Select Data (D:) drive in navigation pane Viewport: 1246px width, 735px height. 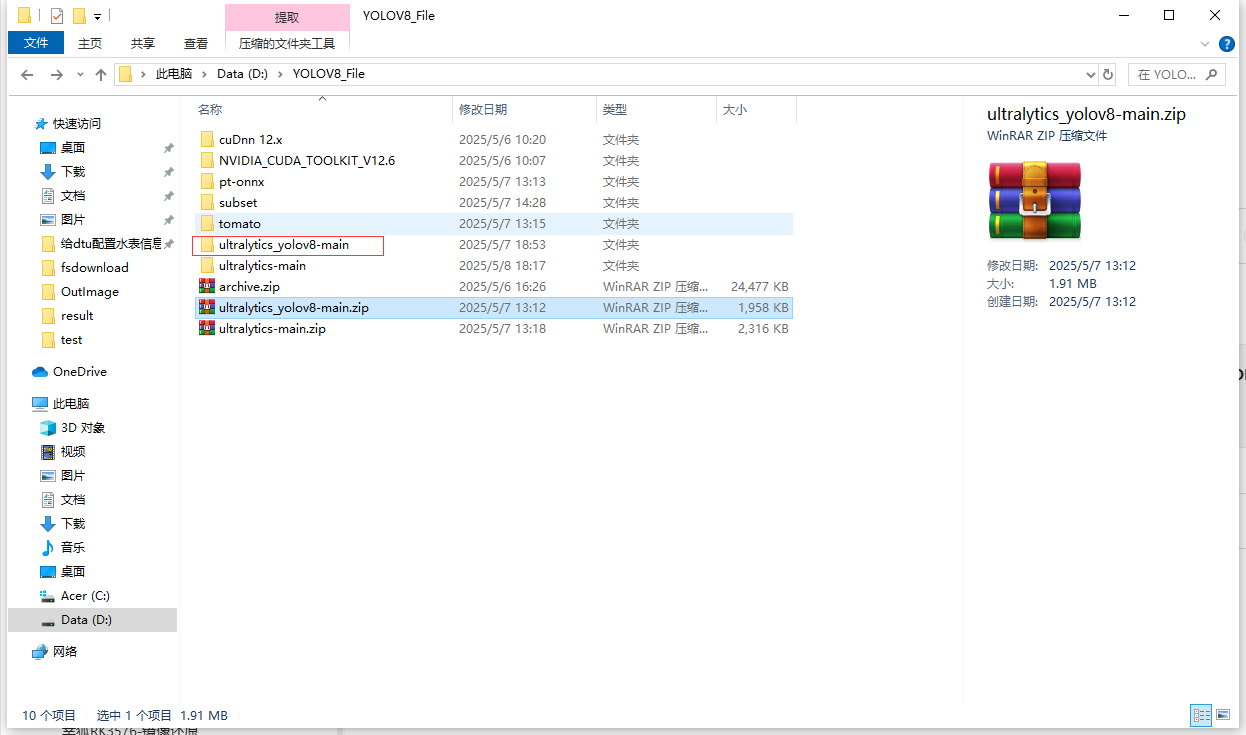tap(86, 620)
